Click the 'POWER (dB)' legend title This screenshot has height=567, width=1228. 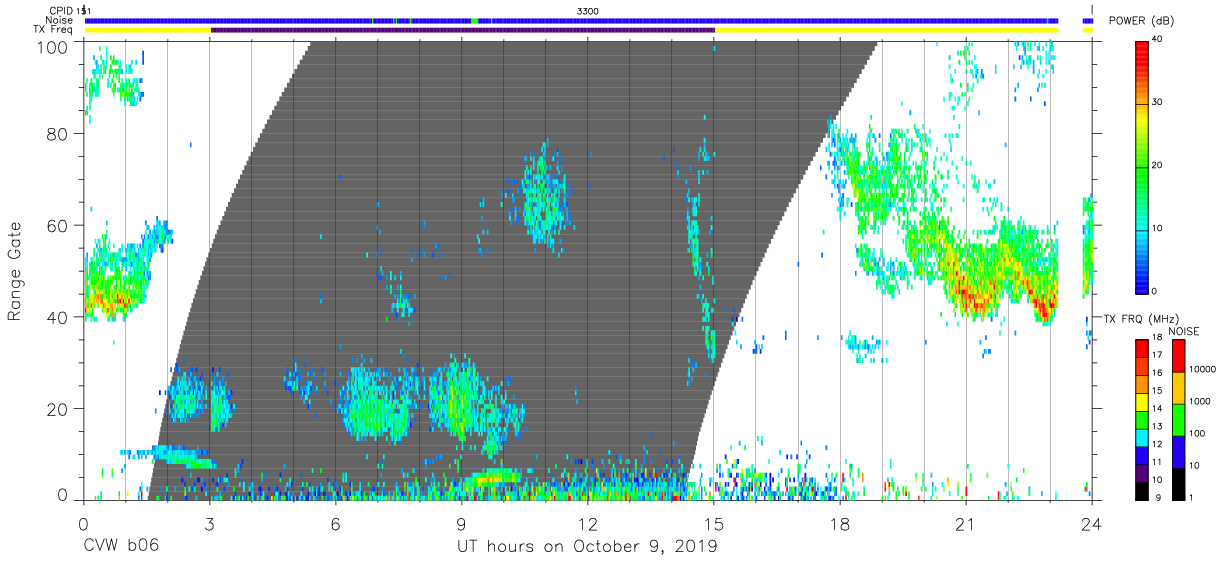(x=1141, y=22)
